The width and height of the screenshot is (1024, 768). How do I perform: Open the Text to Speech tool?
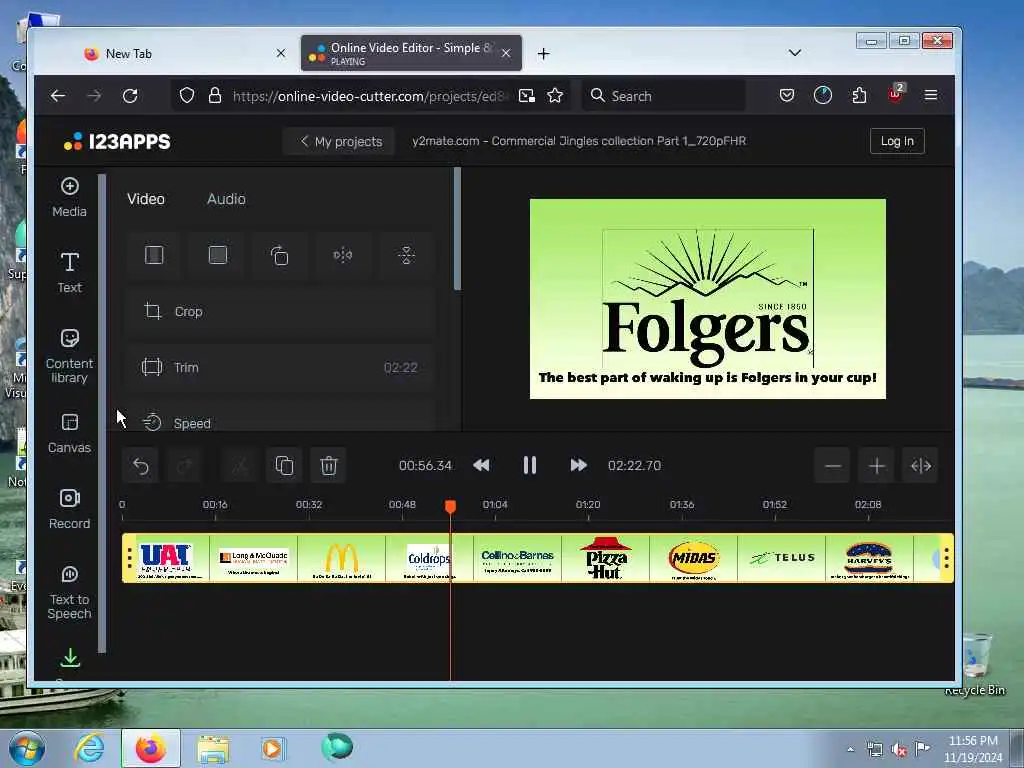(69, 592)
